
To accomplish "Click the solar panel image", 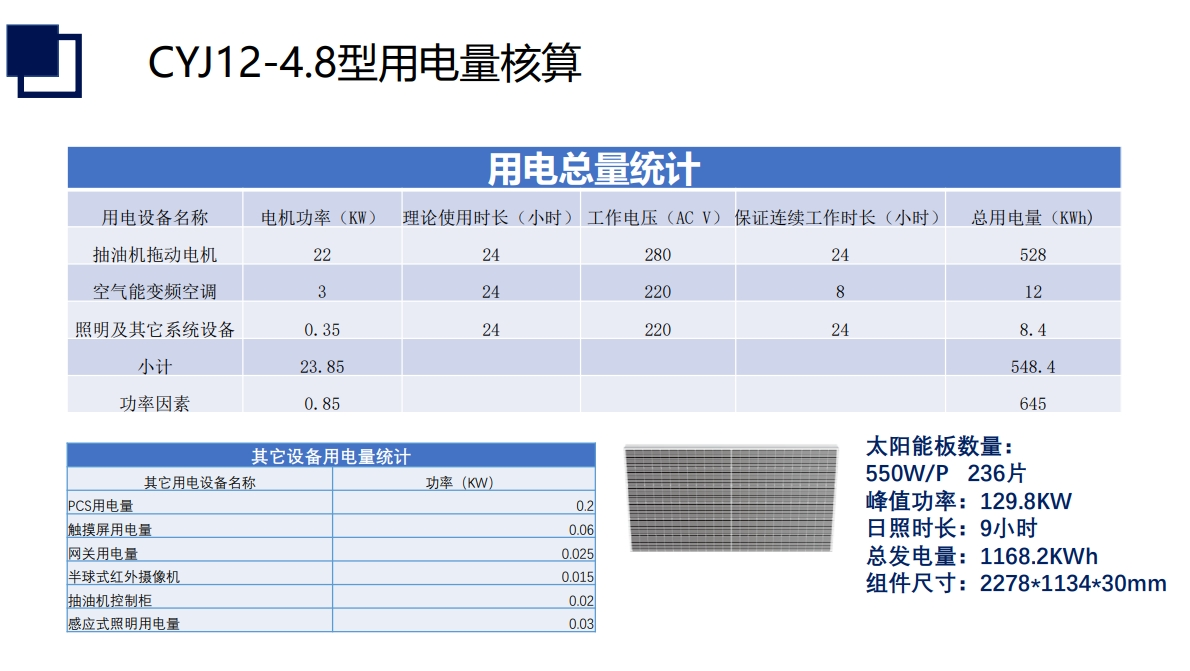I will point(731,499).
